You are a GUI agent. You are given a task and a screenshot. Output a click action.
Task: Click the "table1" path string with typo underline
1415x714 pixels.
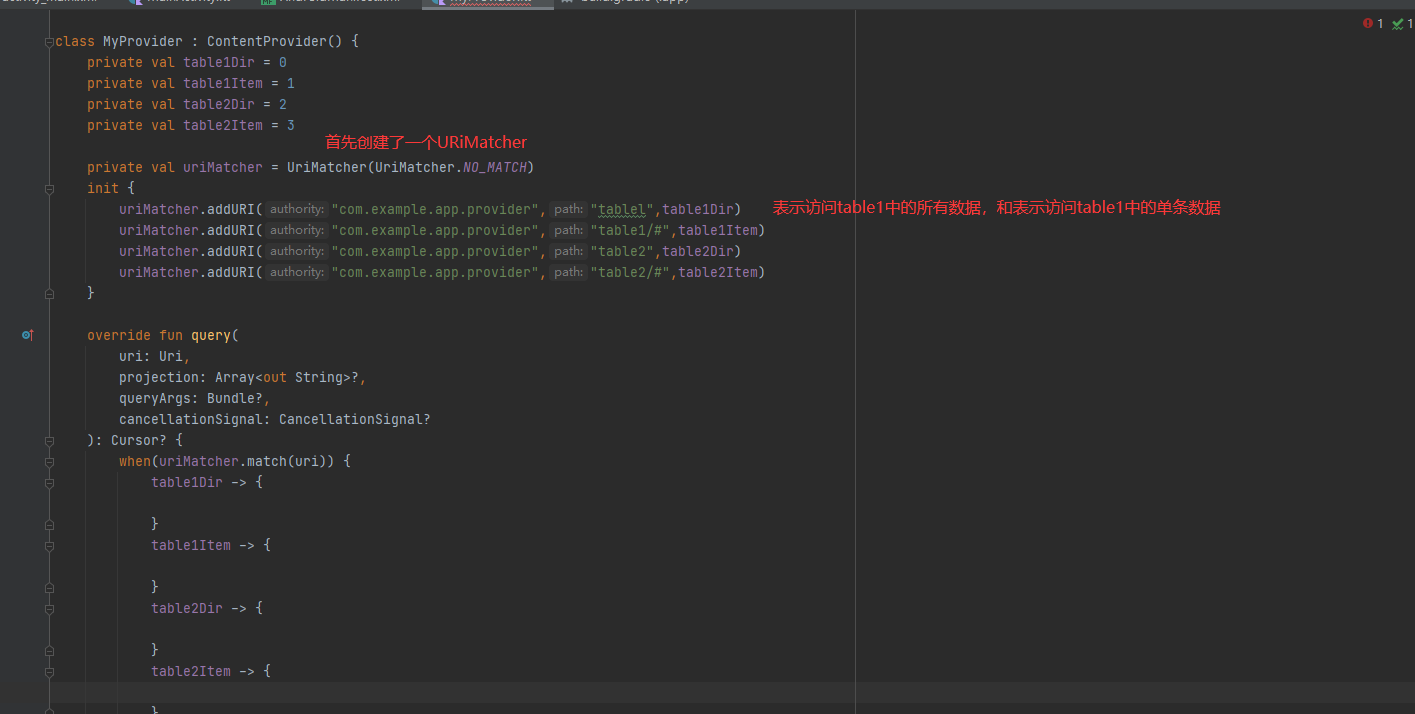tap(623, 209)
